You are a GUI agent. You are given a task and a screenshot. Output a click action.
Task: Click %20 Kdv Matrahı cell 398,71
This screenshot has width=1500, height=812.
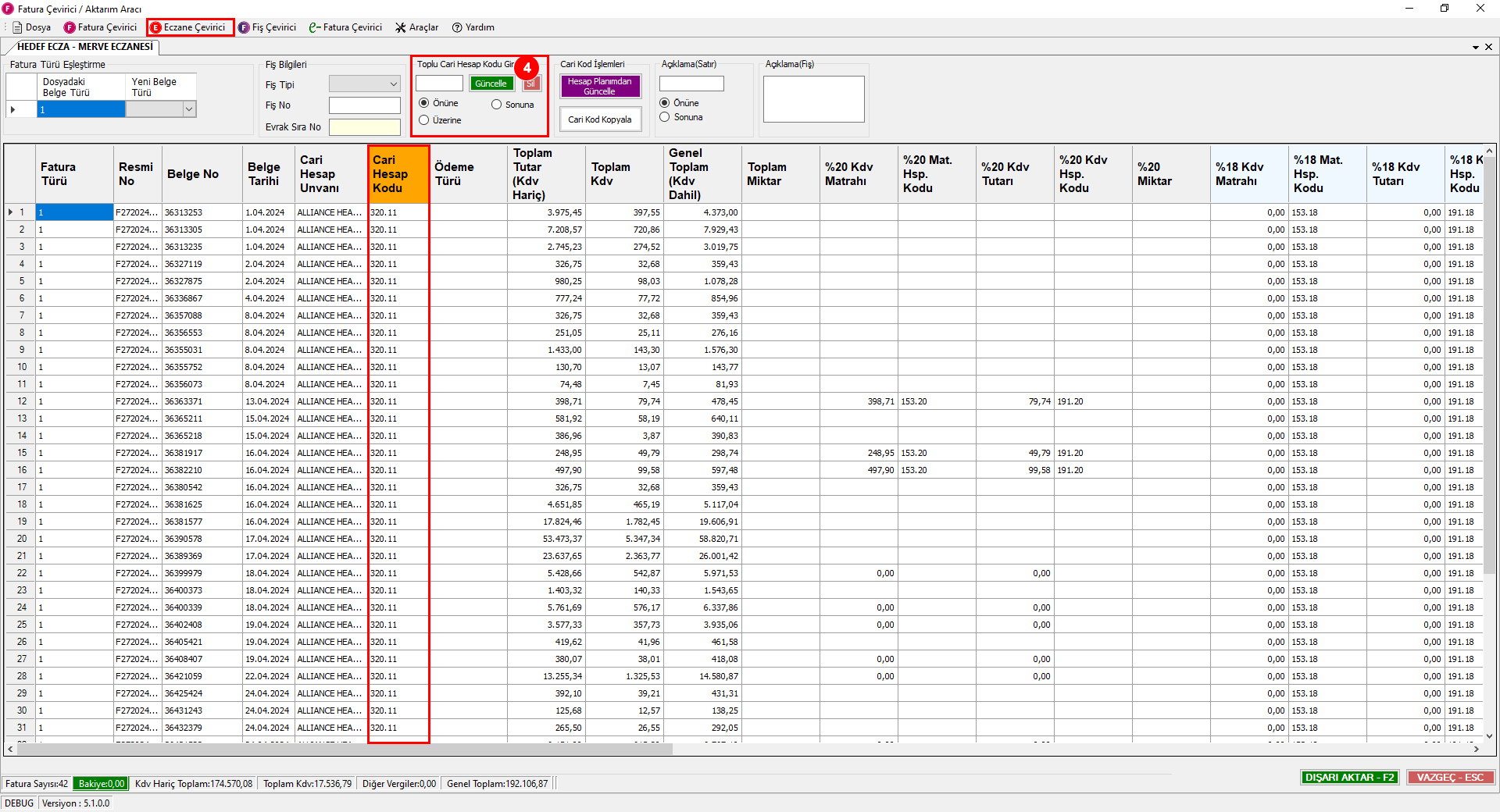858,401
